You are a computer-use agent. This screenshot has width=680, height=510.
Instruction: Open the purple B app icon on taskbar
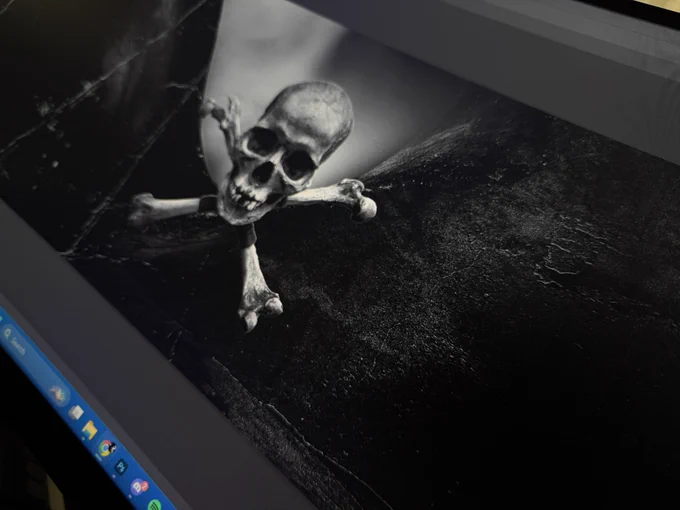point(139,487)
